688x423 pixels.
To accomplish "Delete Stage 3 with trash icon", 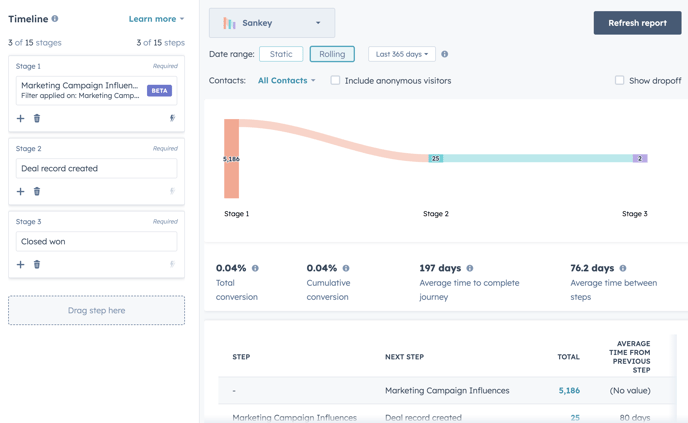I will [x=37, y=264].
